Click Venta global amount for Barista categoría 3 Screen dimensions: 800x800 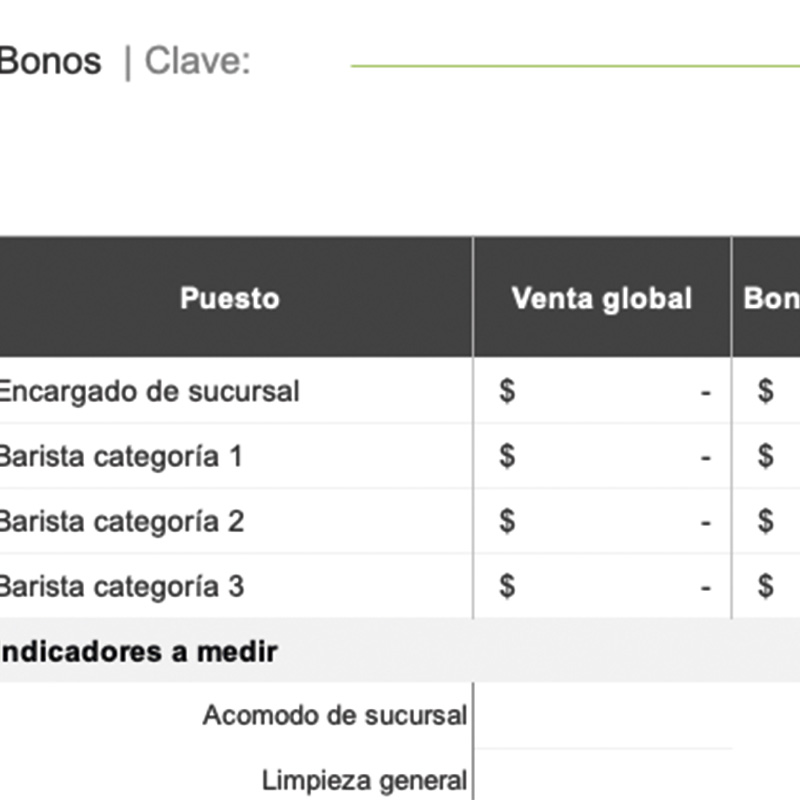pyautogui.click(x=602, y=586)
